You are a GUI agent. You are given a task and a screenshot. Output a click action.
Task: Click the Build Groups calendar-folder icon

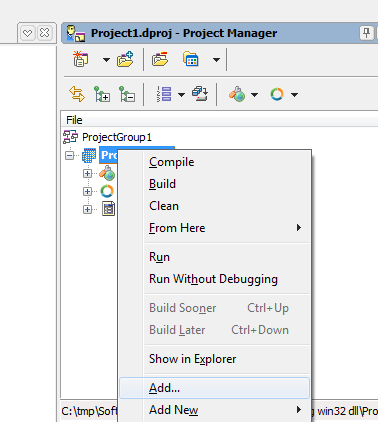click(191, 59)
